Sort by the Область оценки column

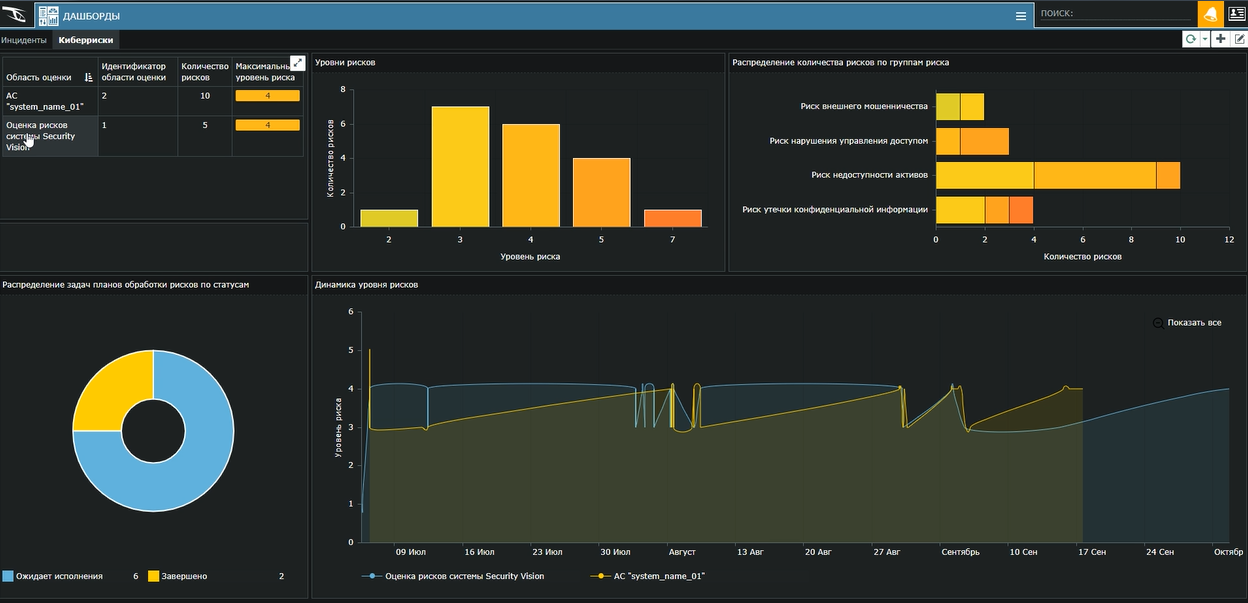[88, 77]
